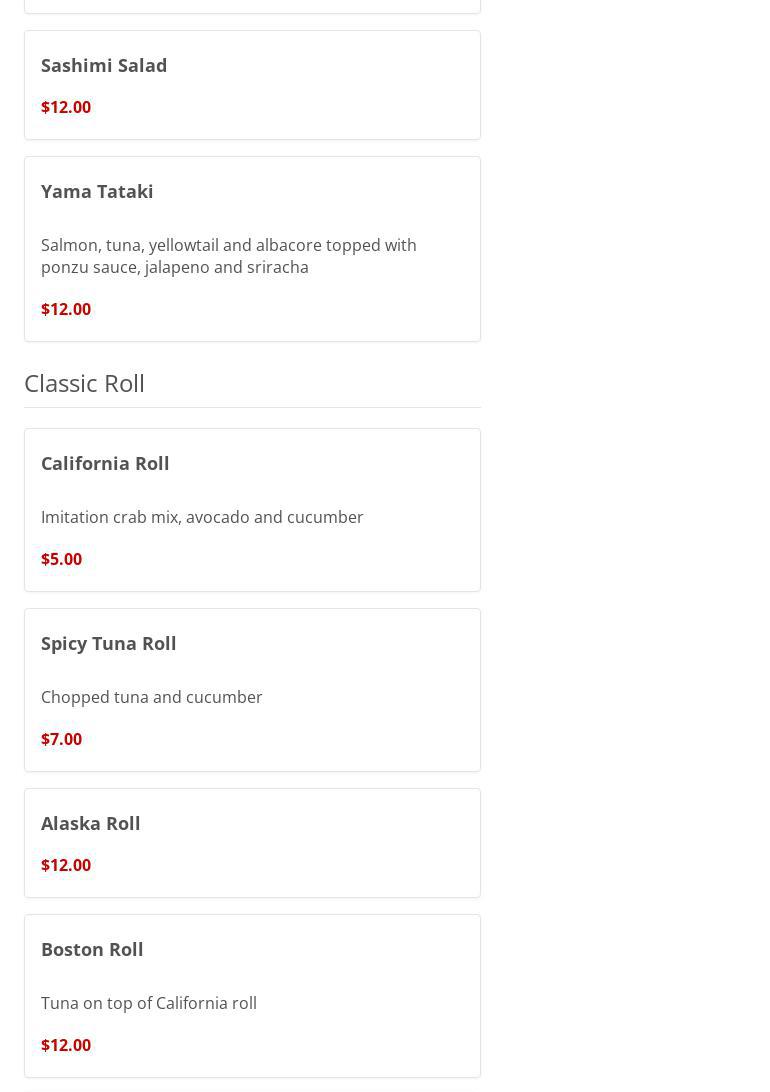Open the California Roll menu item

point(105,463)
